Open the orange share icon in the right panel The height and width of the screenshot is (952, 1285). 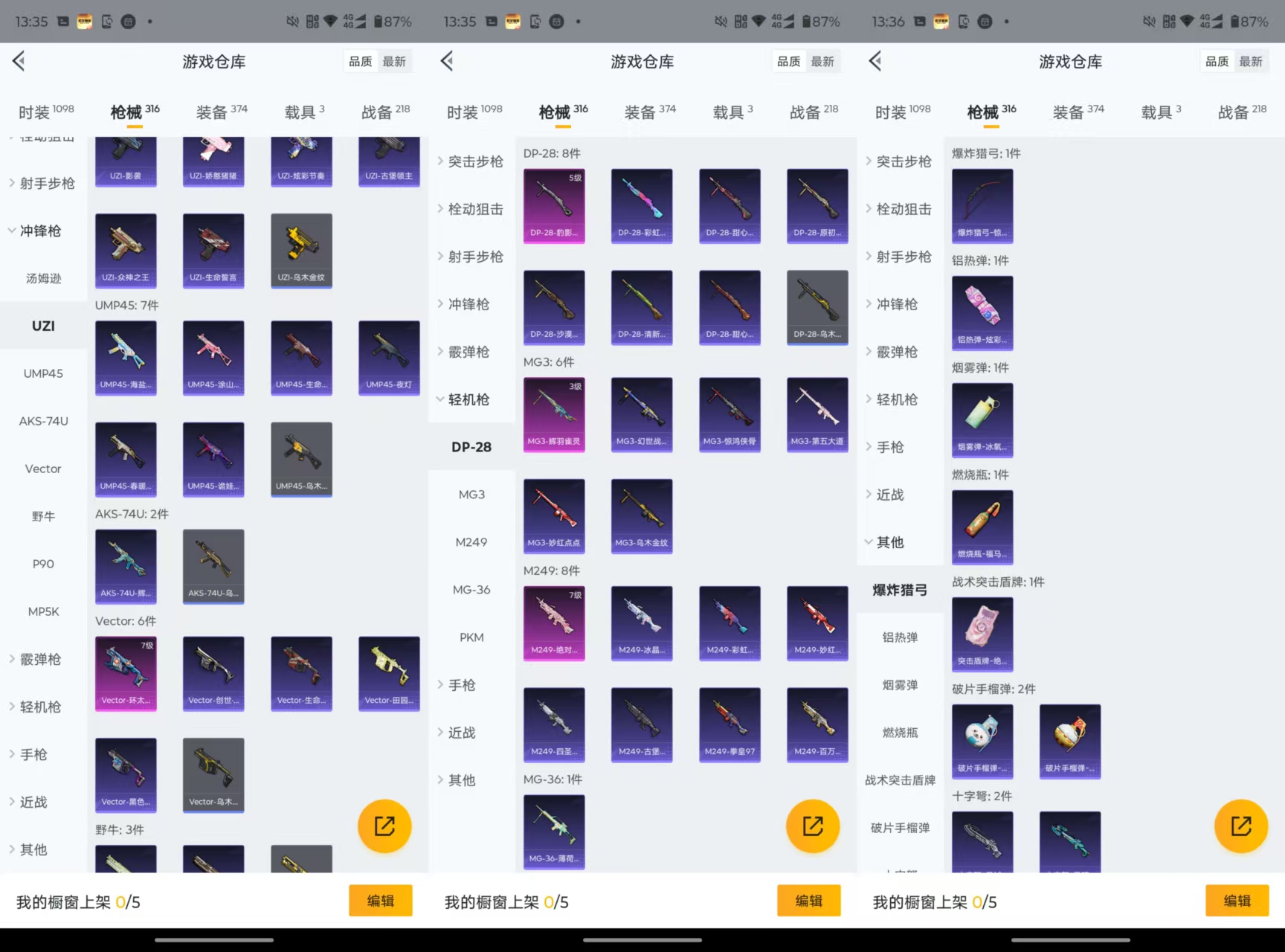(x=1241, y=826)
